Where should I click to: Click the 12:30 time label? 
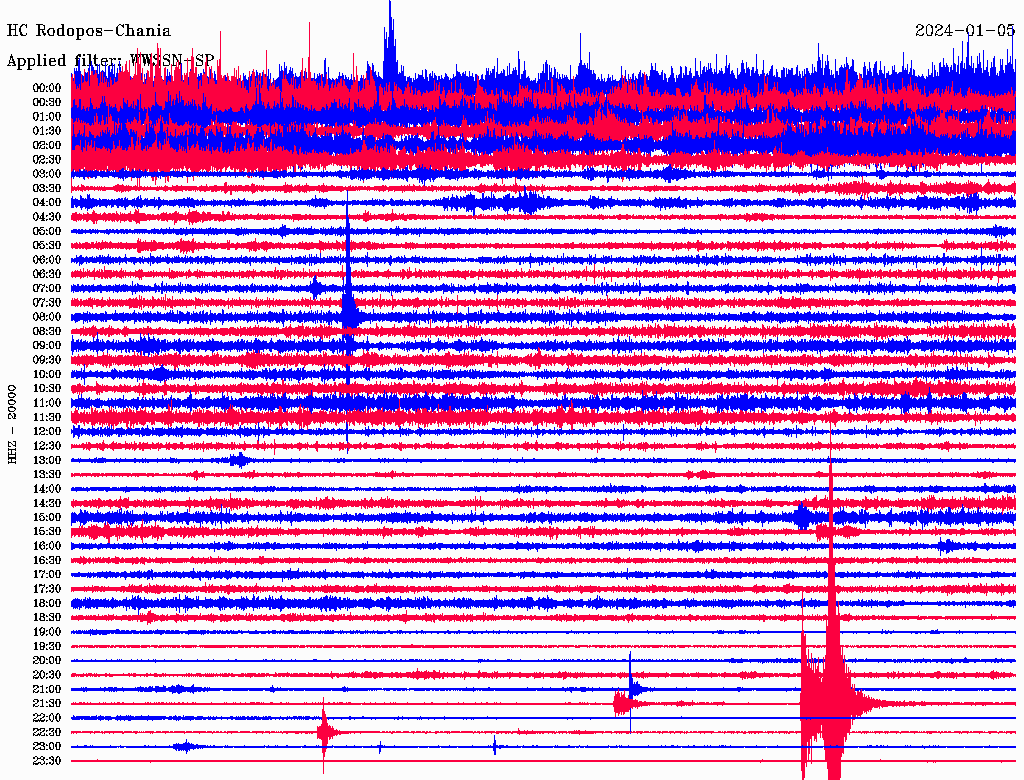tap(47, 446)
